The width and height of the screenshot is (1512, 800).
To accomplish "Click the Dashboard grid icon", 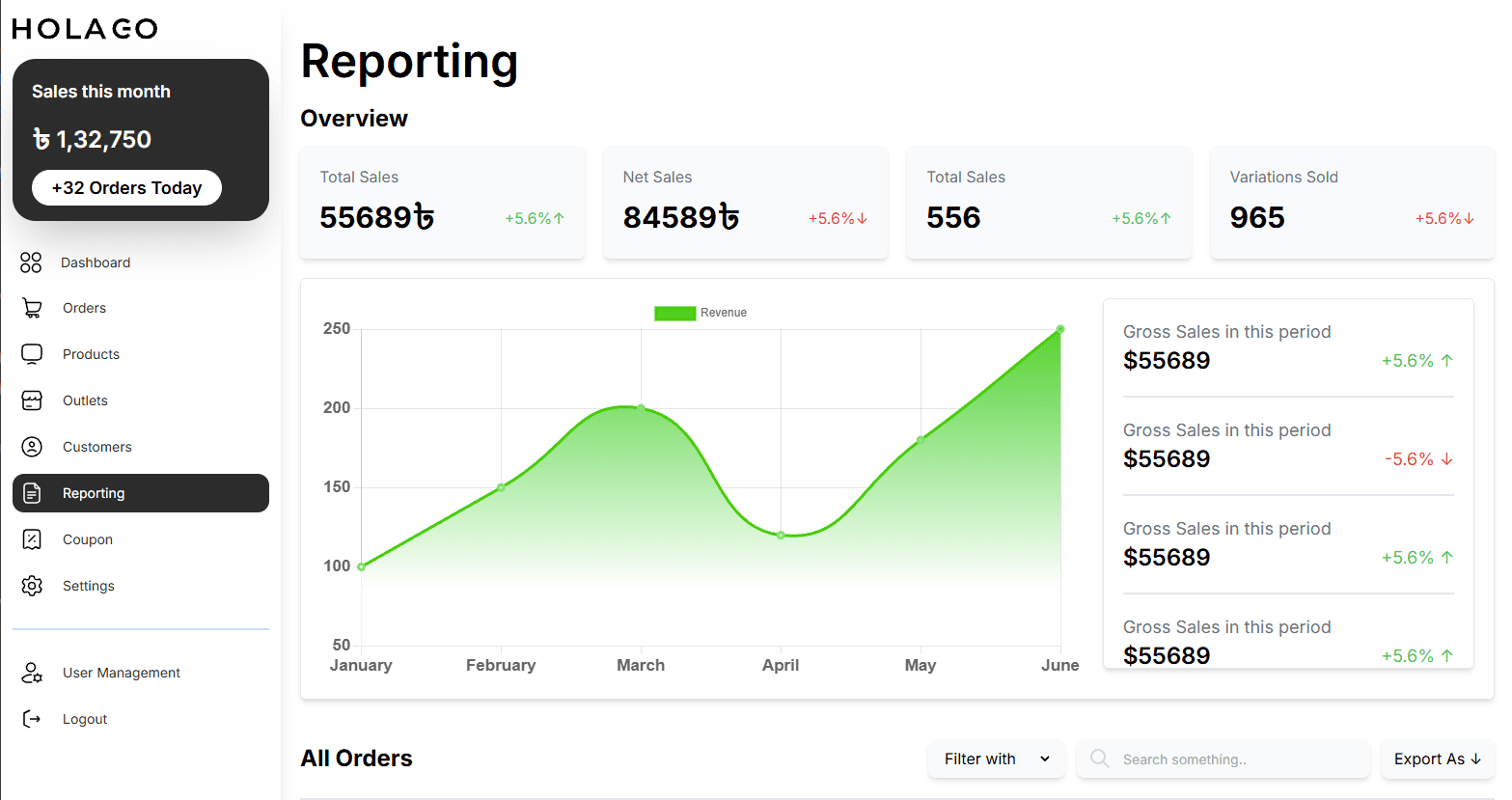I will (x=31, y=262).
